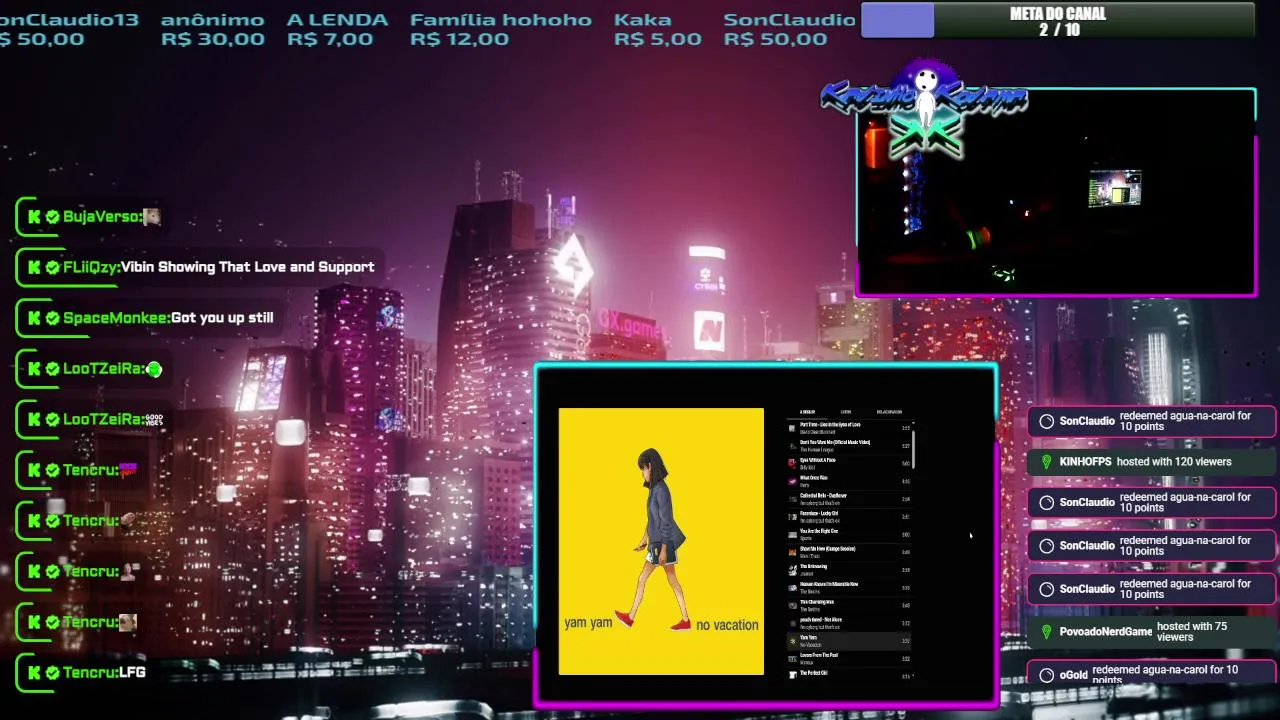This screenshot has width=1280, height=720.
Task: Click the SpaceMonkee username in chat
Action: pyautogui.click(x=115, y=318)
